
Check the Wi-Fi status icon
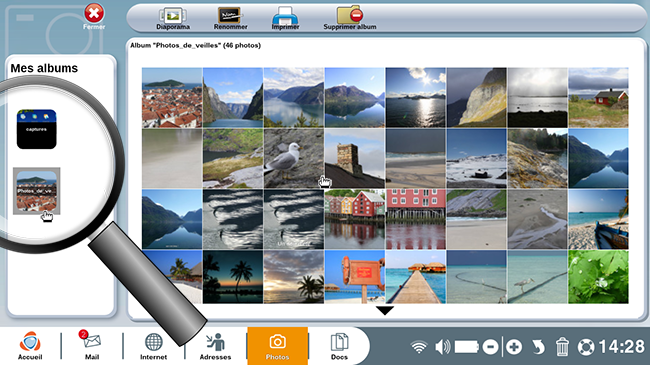point(419,347)
